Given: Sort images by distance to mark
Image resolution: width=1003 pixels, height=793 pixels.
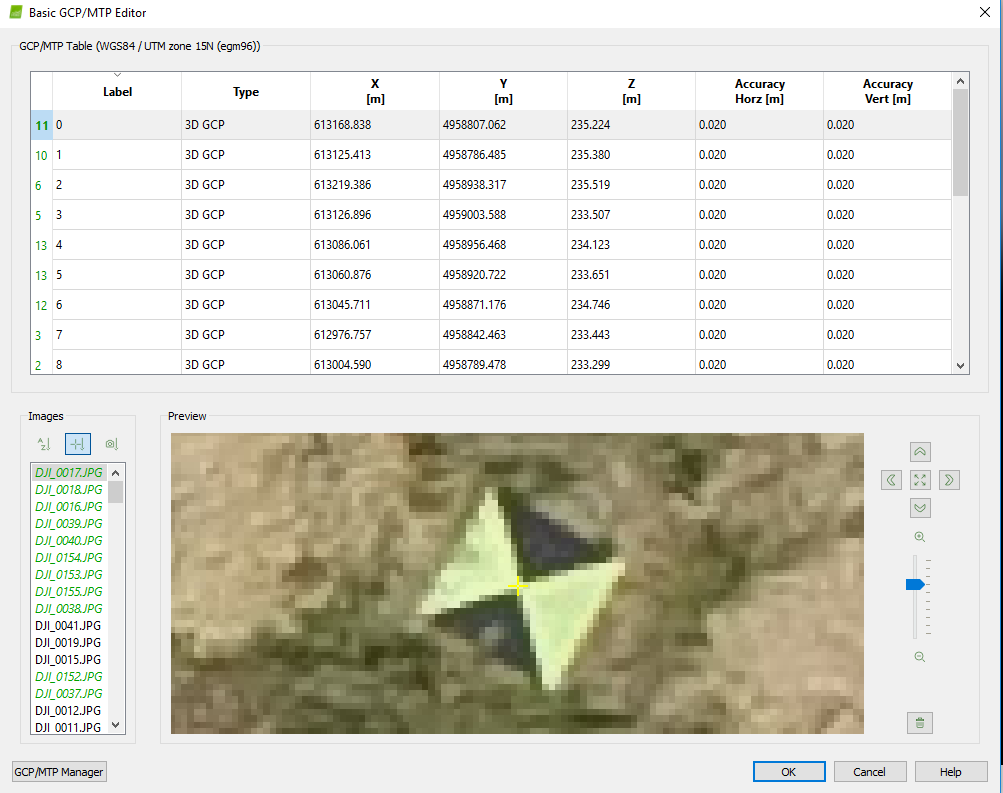Looking at the screenshot, I should (x=77, y=443).
